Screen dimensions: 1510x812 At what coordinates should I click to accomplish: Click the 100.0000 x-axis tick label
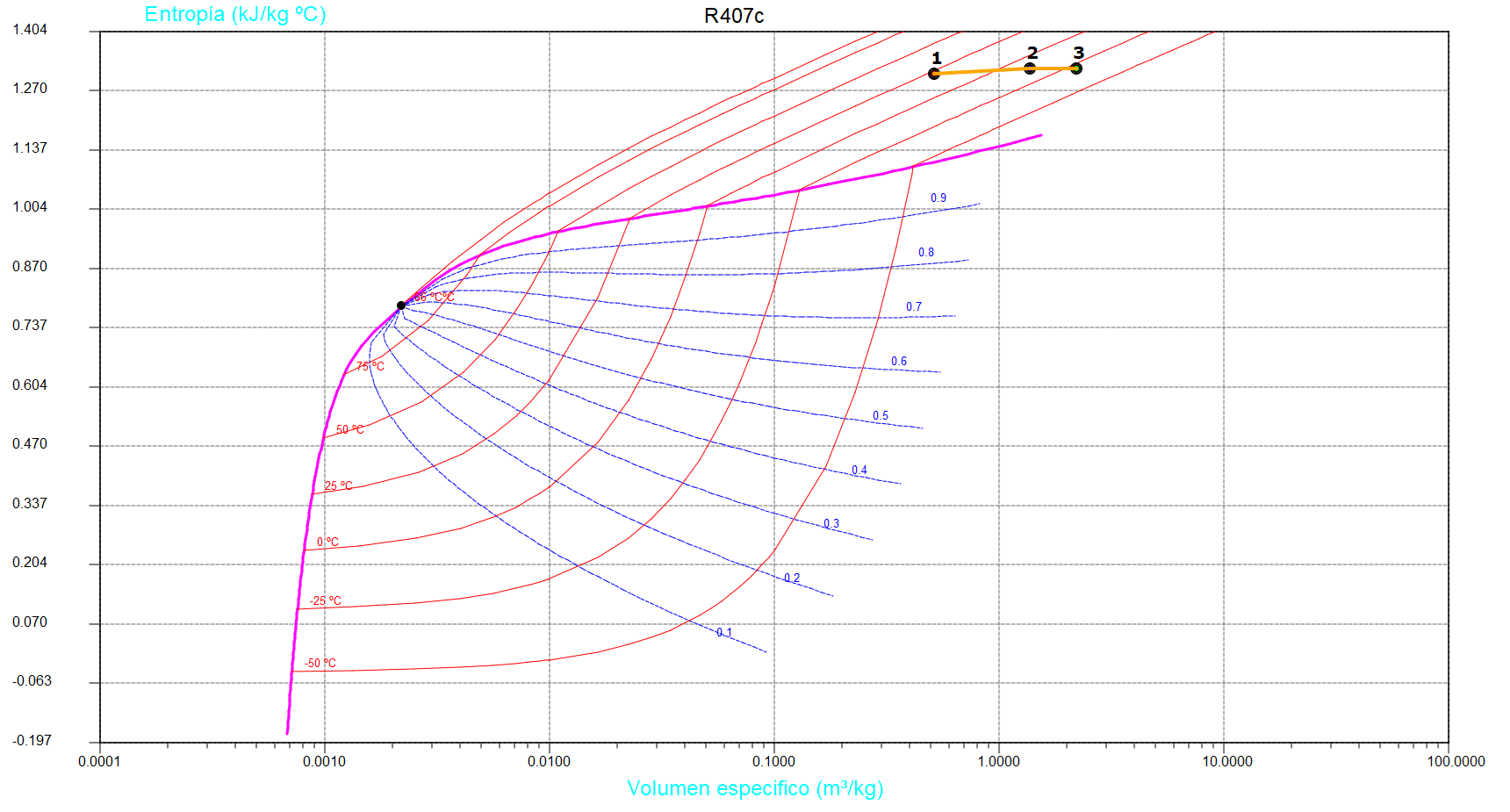click(1456, 761)
